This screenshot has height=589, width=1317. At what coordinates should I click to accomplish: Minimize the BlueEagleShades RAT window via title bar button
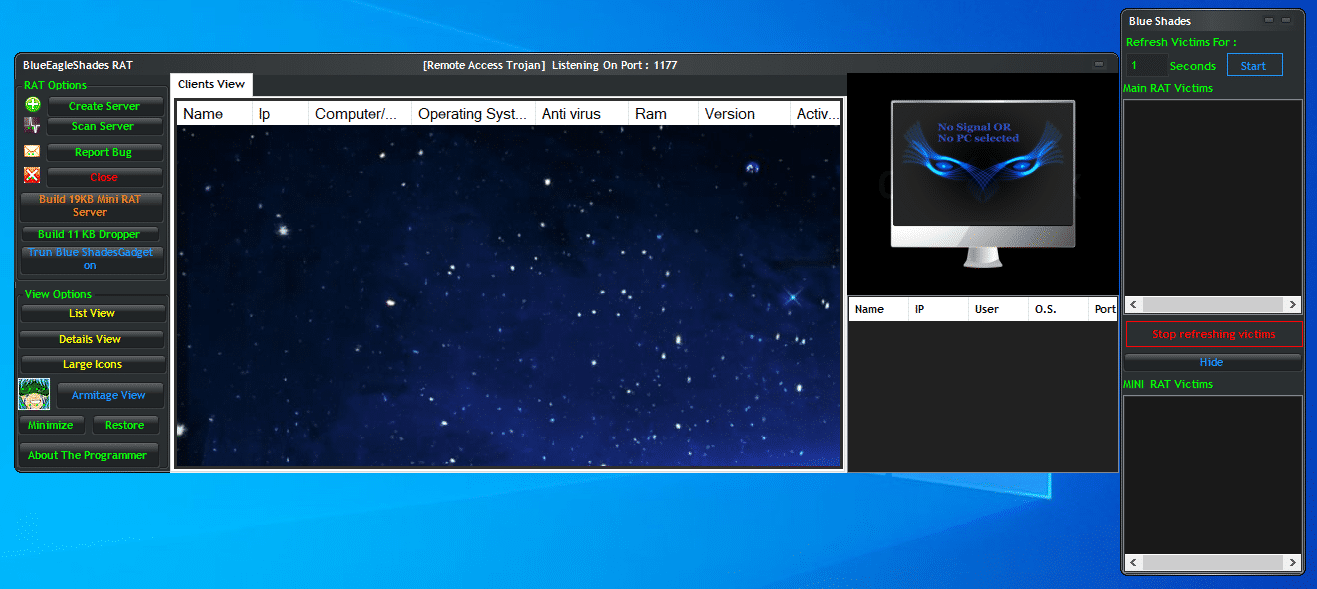click(x=1098, y=64)
